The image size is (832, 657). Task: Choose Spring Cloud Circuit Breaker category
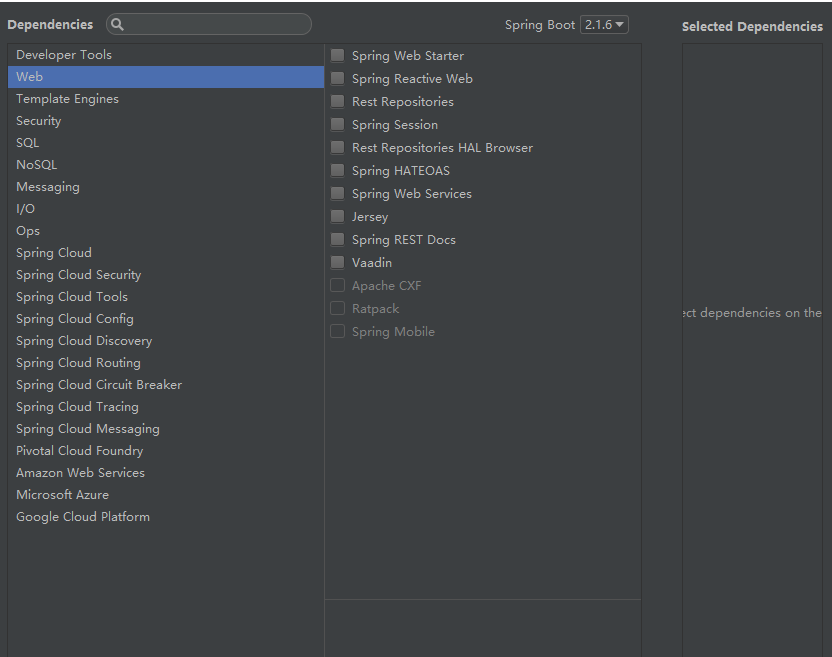166,385
